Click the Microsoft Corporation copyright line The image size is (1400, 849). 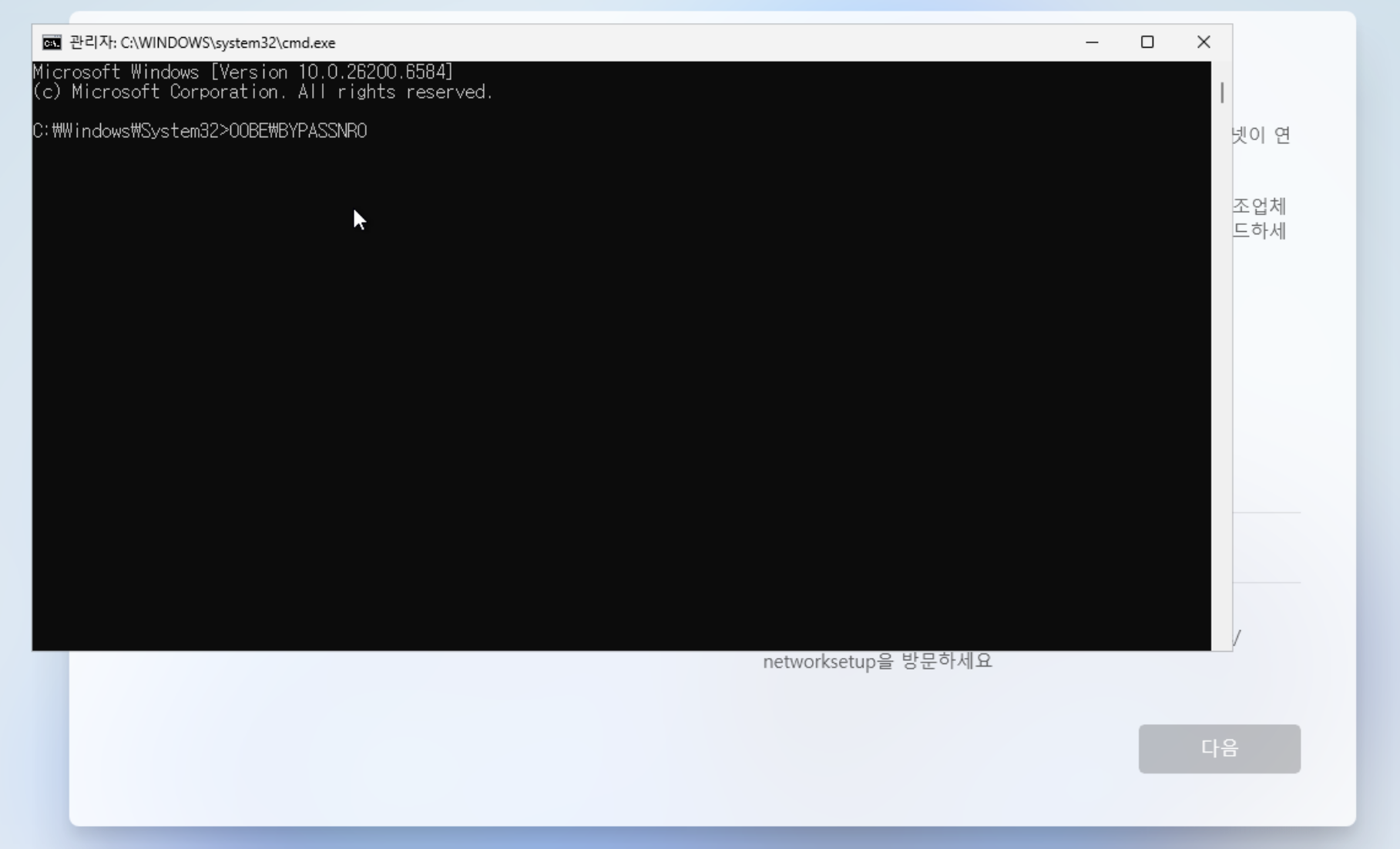pyautogui.click(x=263, y=92)
